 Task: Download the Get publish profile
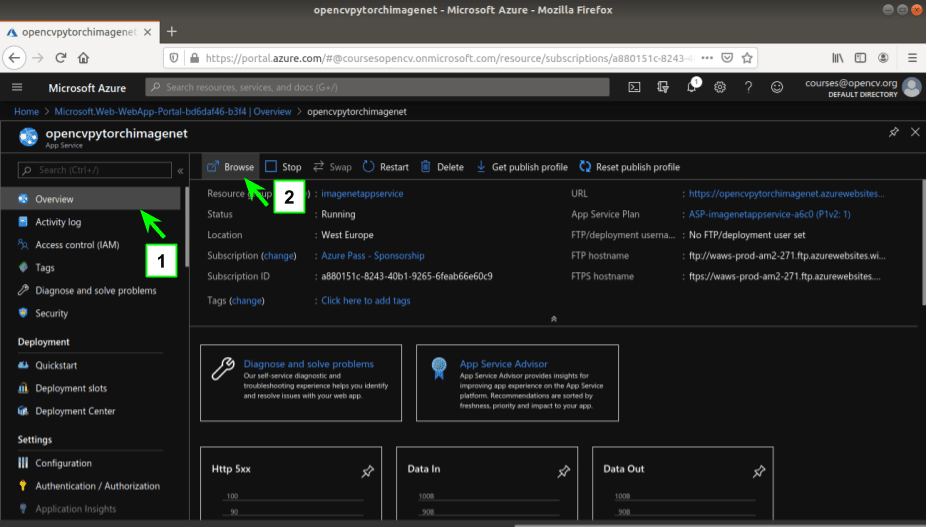coord(522,167)
